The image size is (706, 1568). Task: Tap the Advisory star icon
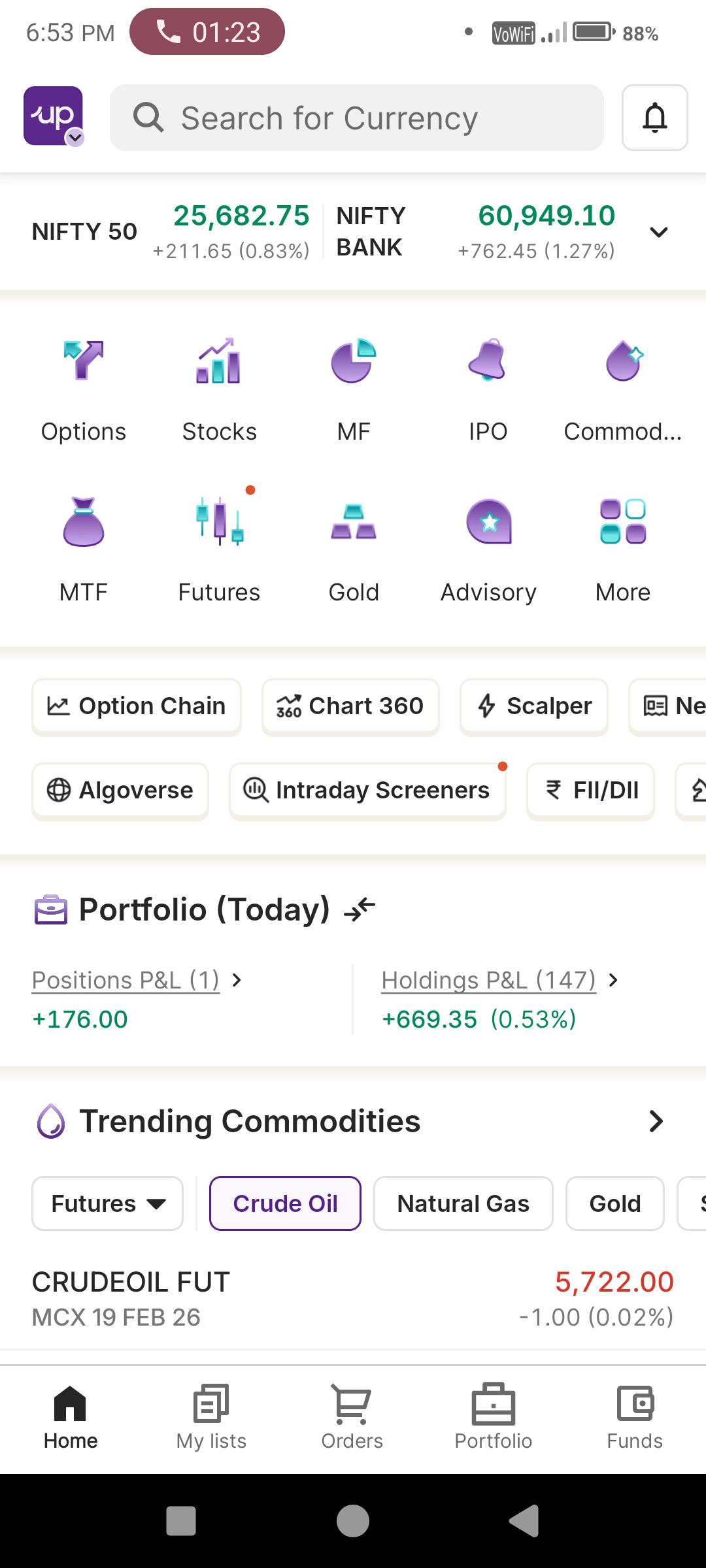click(488, 521)
